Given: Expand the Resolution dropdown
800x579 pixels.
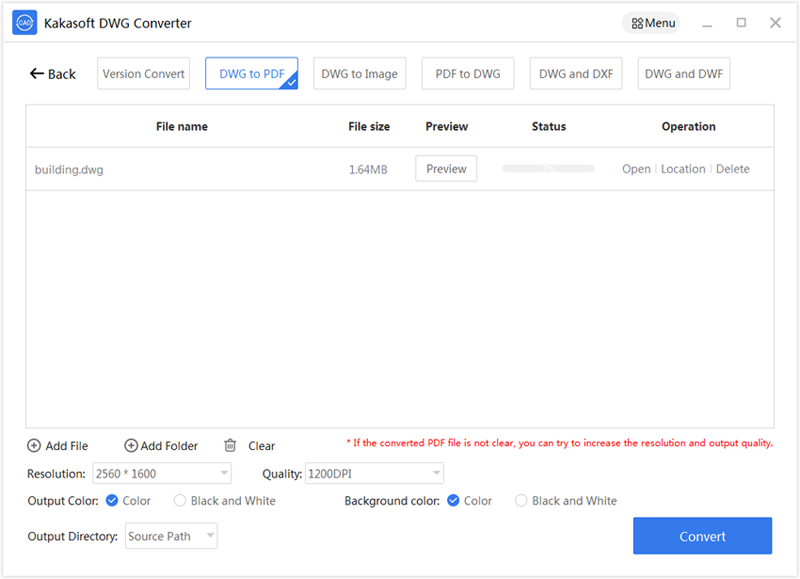Looking at the screenshot, I should click(162, 473).
